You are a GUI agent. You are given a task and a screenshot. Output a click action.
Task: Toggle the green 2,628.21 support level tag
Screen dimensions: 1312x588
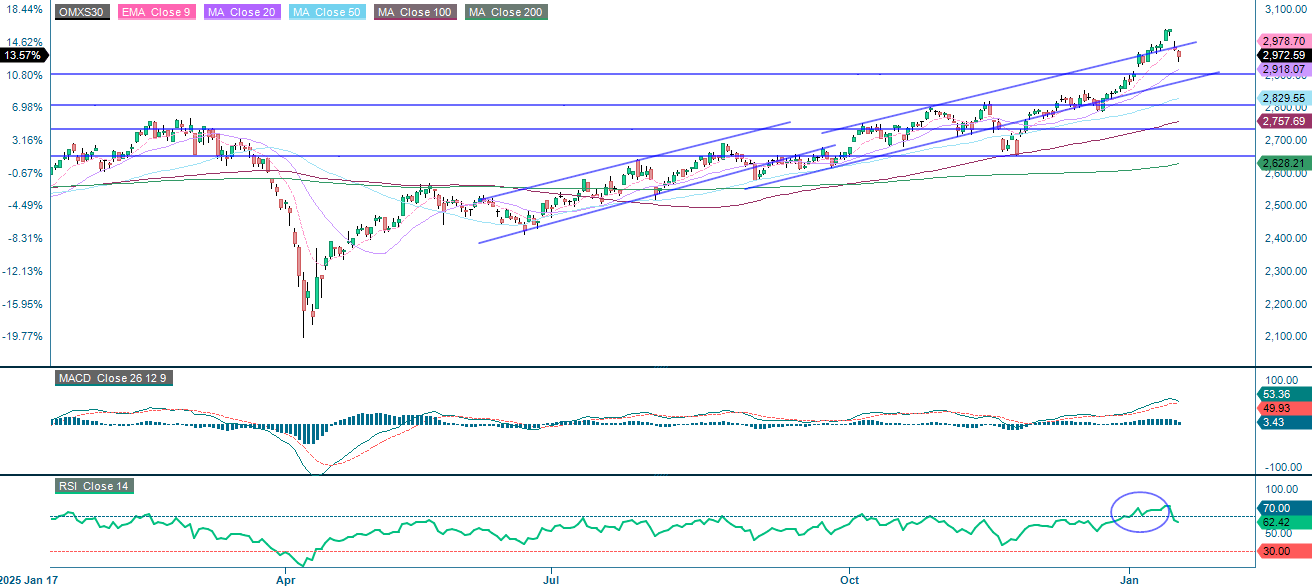1283,160
